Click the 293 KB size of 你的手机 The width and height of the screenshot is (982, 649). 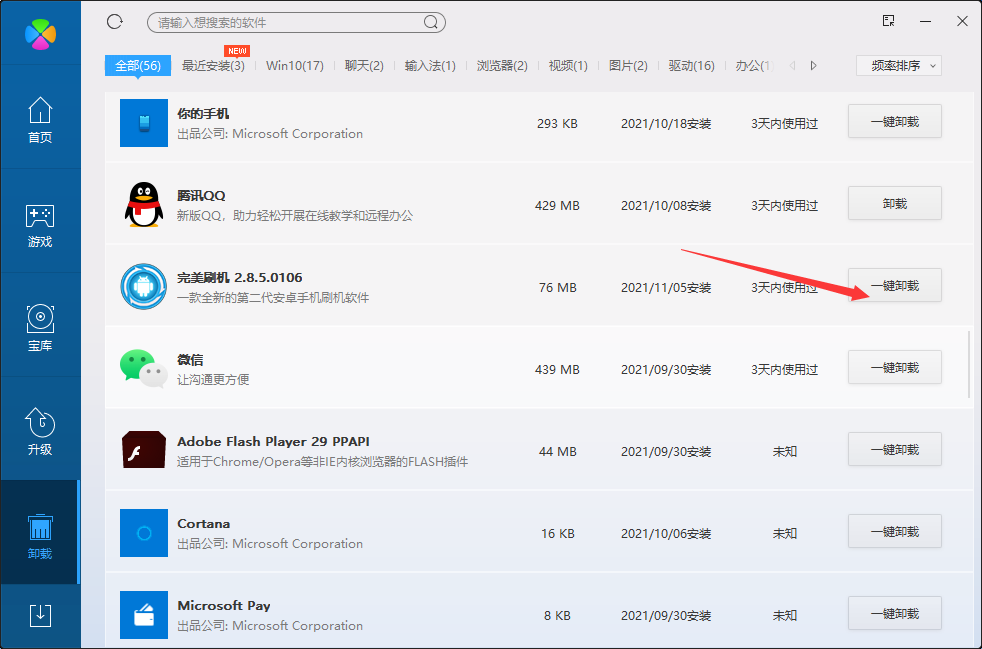point(557,123)
